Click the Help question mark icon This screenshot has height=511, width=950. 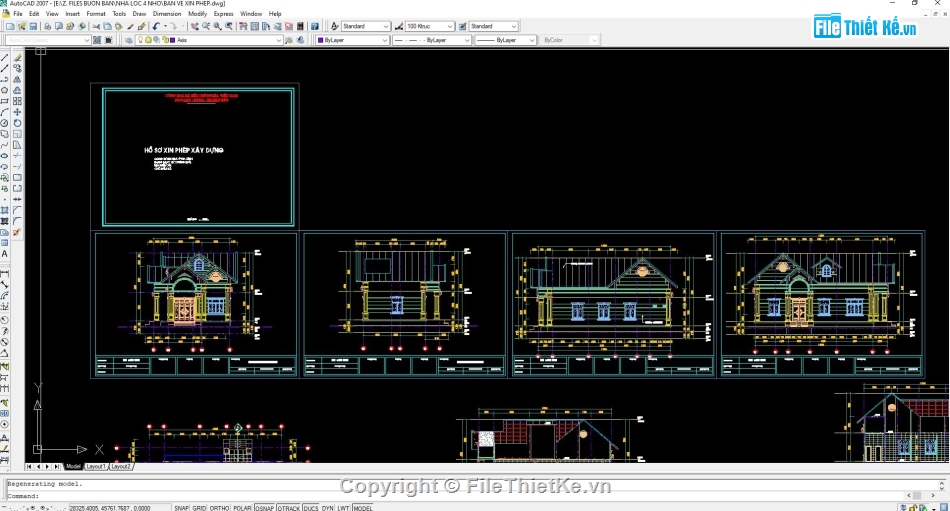[314, 26]
